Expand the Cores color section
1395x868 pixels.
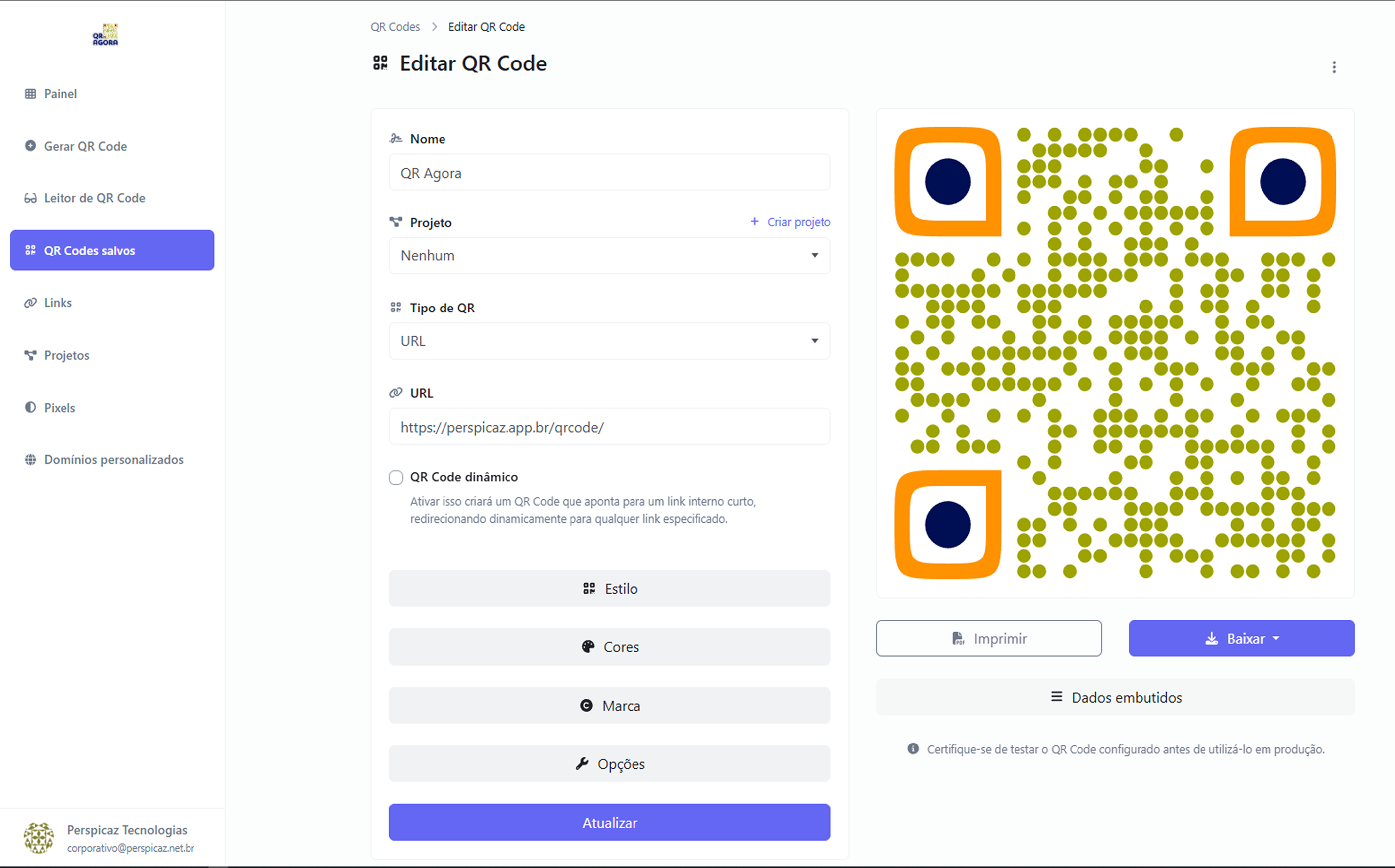click(609, 647)
